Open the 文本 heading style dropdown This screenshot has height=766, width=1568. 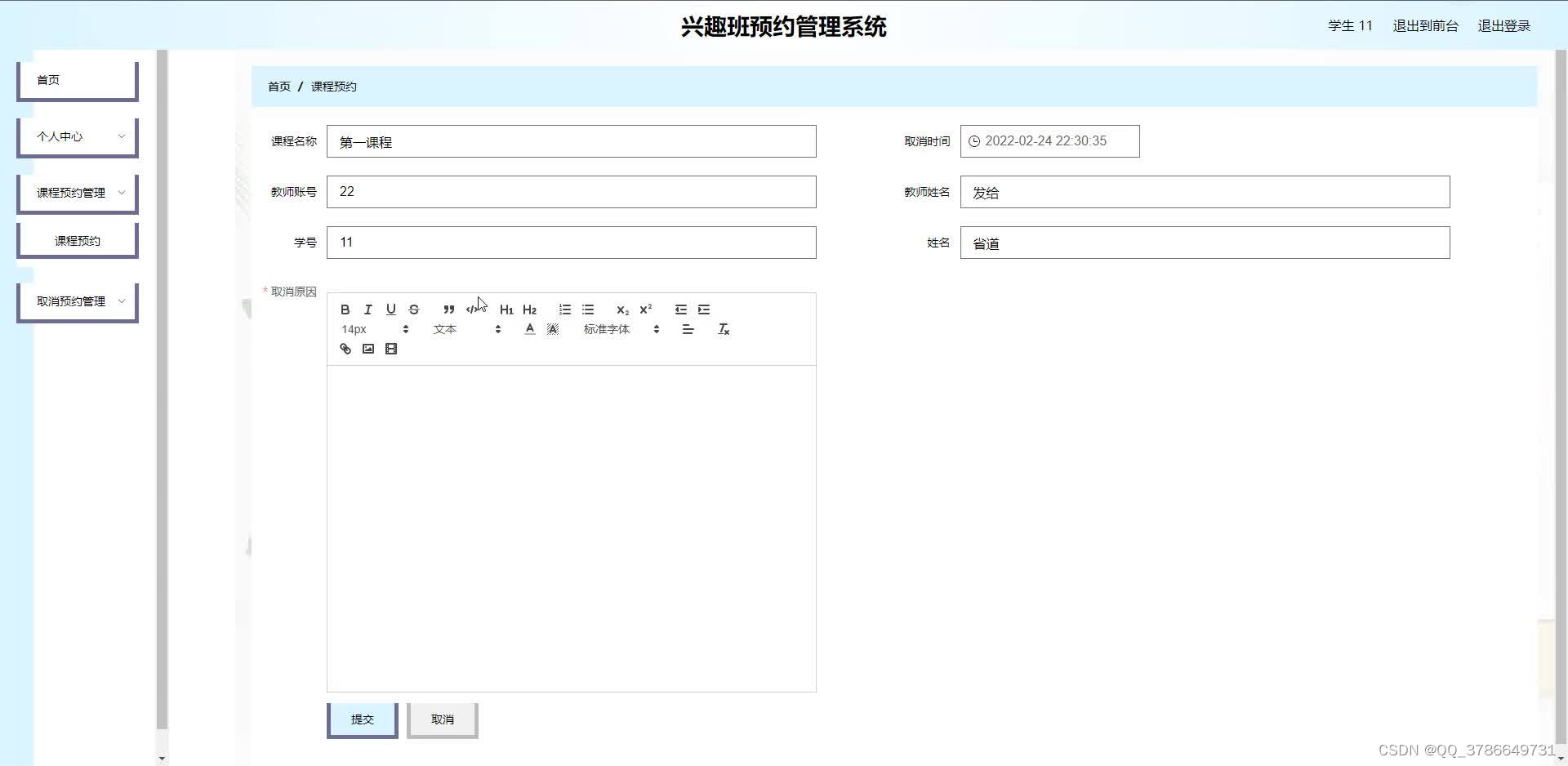[x=467, y=329]
